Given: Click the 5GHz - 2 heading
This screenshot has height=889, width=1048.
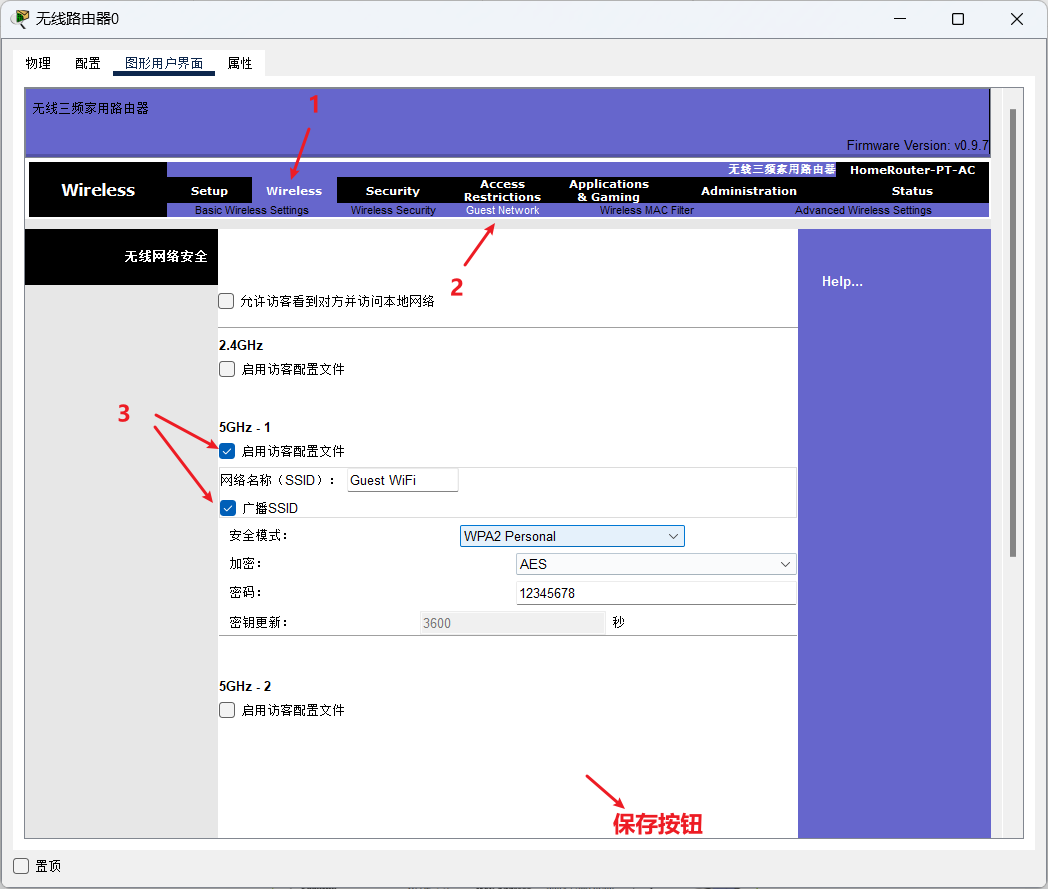Looking at the screenshot, I should pos(245,686).
